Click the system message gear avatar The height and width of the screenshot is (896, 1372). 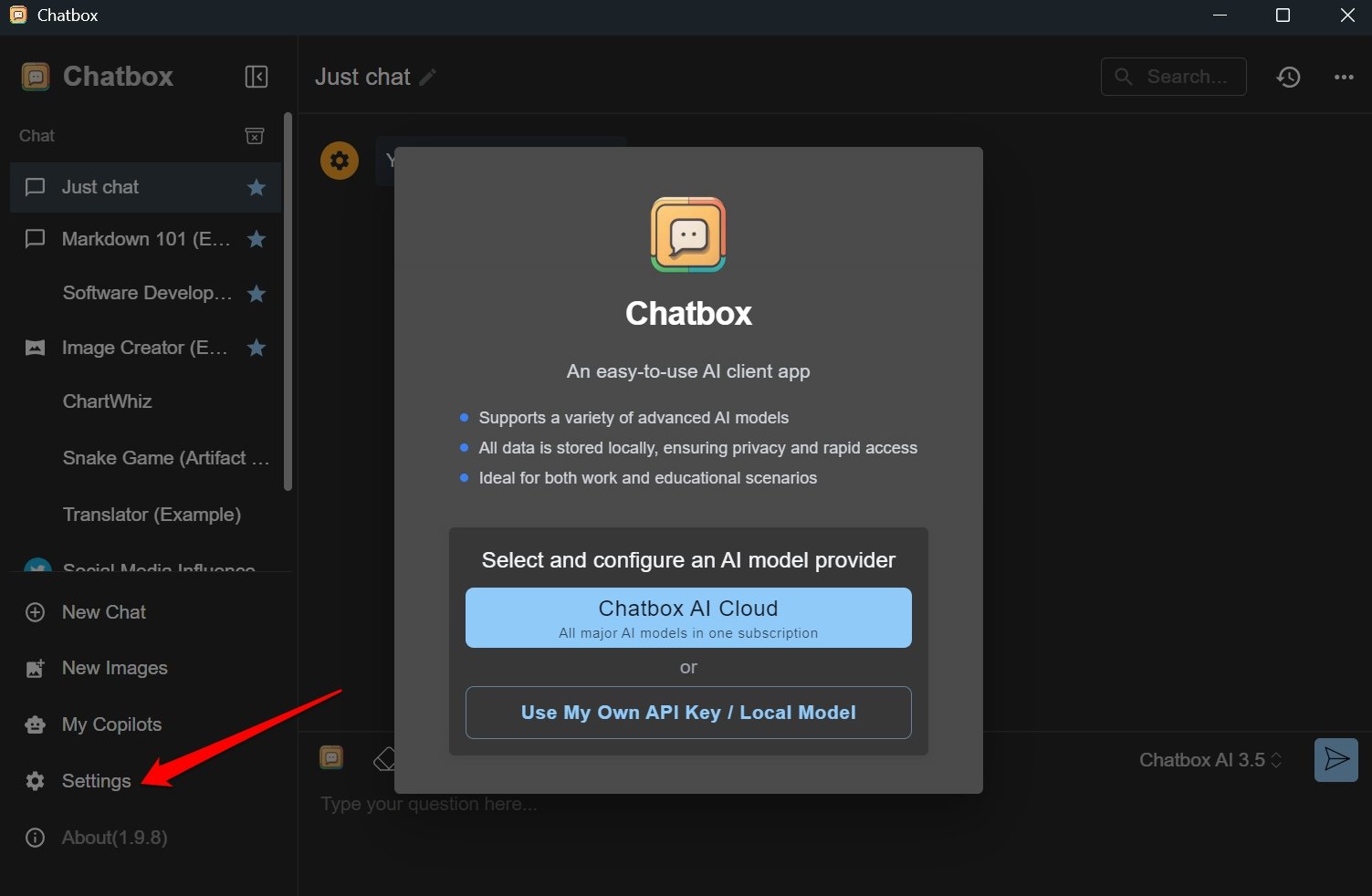pyautogui.click(x=340, y=161)
